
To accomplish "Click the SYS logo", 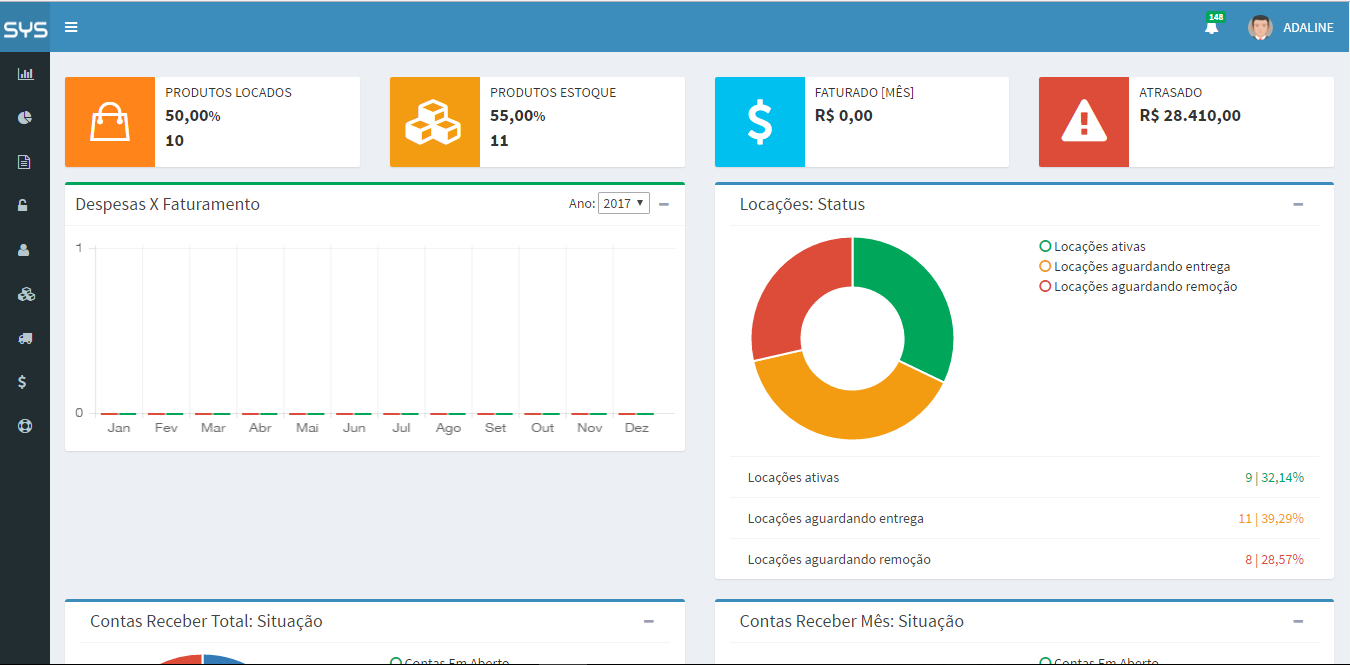I will (x=25, y=29).
